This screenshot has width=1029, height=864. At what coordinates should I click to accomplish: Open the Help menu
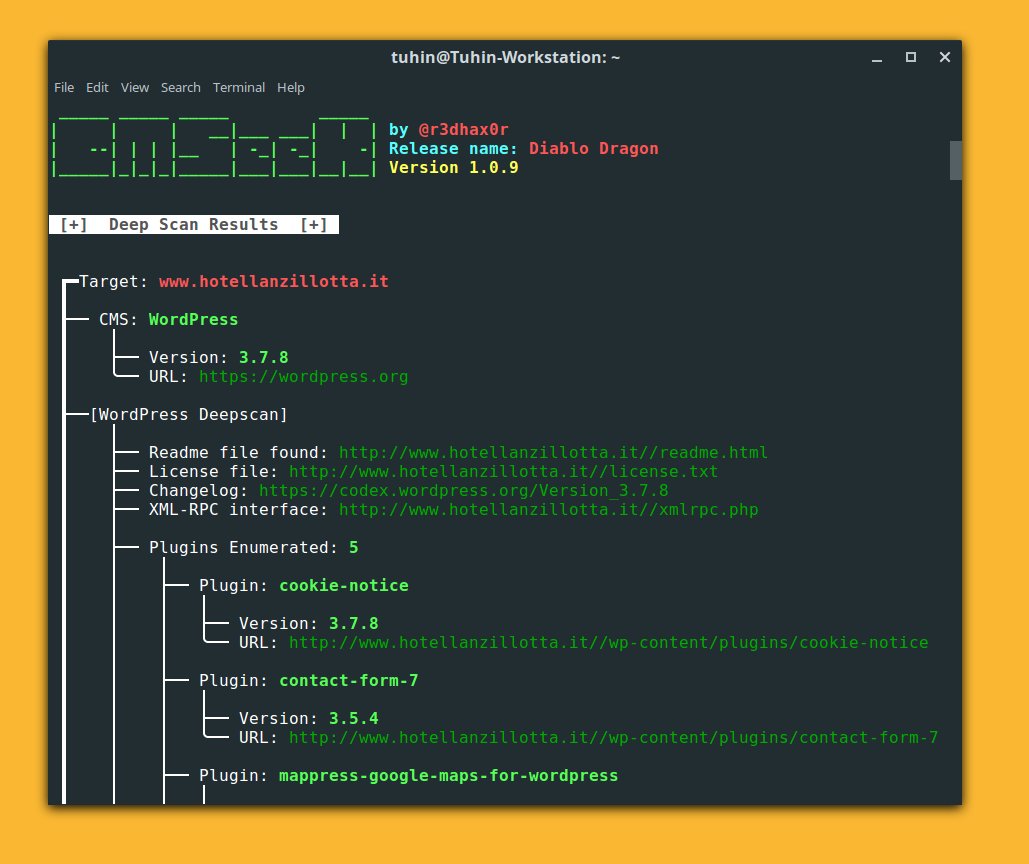tap(291, 87)
